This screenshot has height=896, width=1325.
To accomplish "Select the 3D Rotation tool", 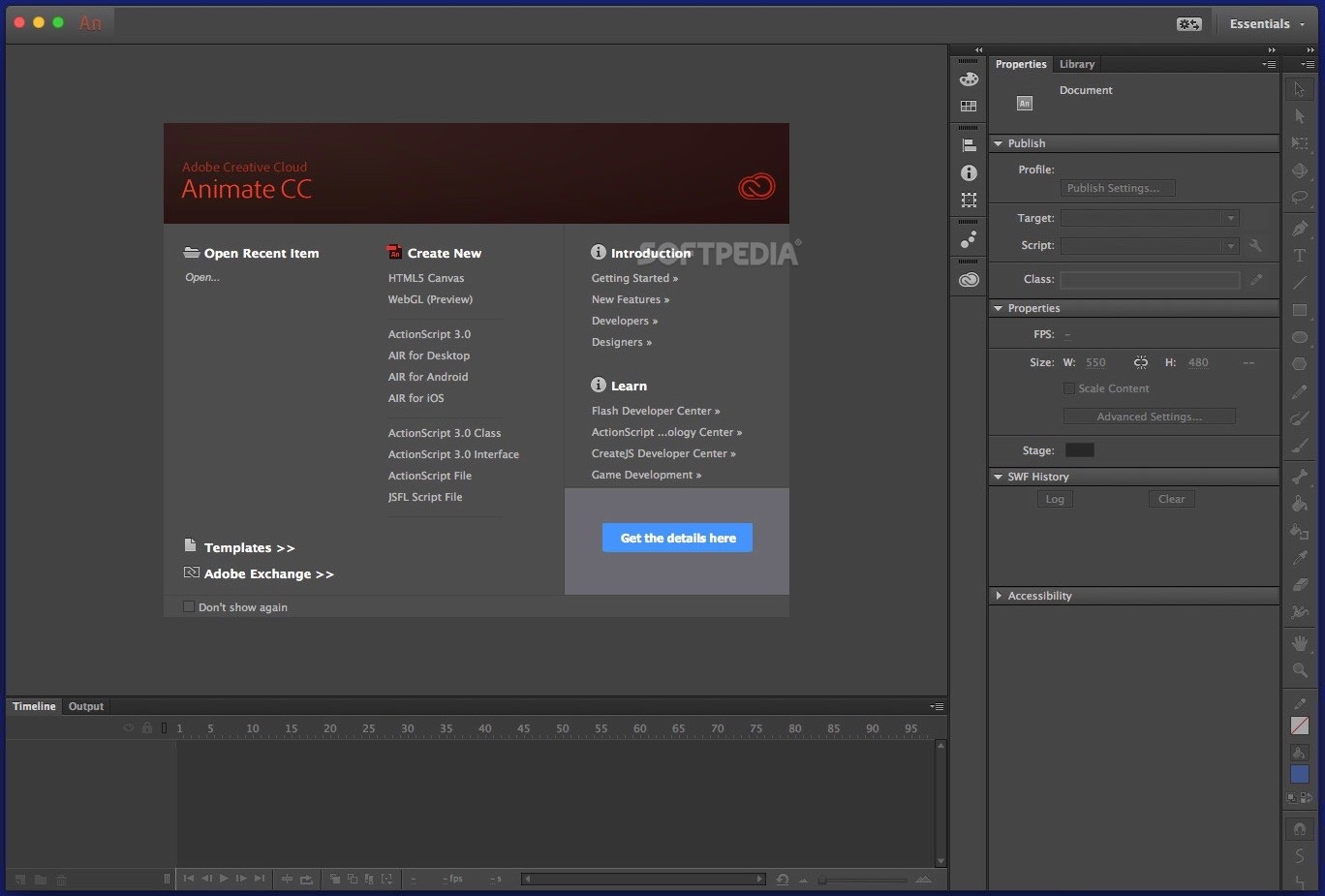I will [x=1300, y=170].
